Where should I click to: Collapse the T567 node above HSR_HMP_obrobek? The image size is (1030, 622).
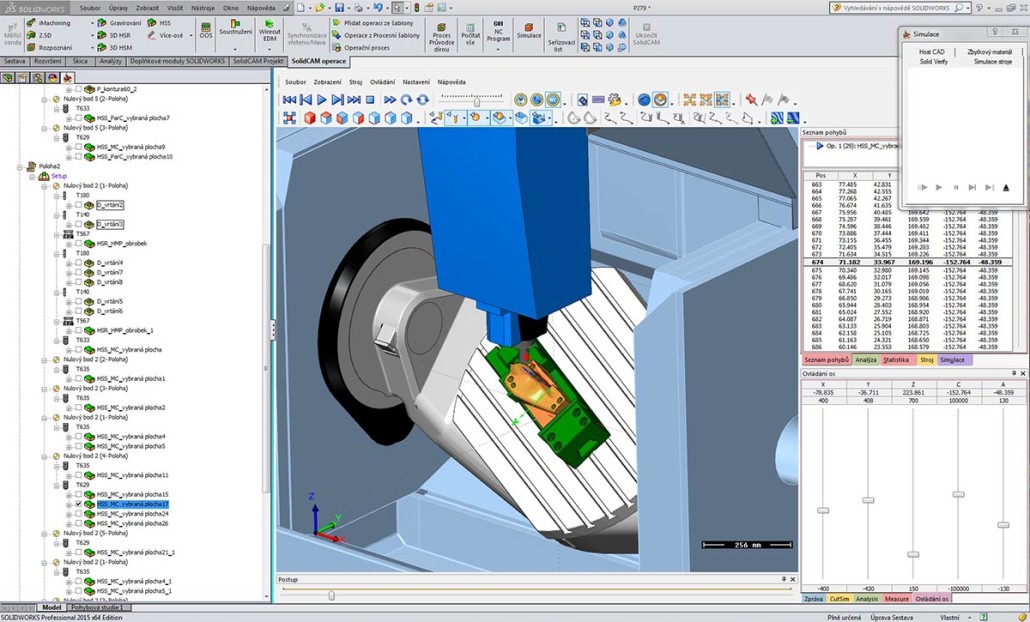(x=57, y=234)
